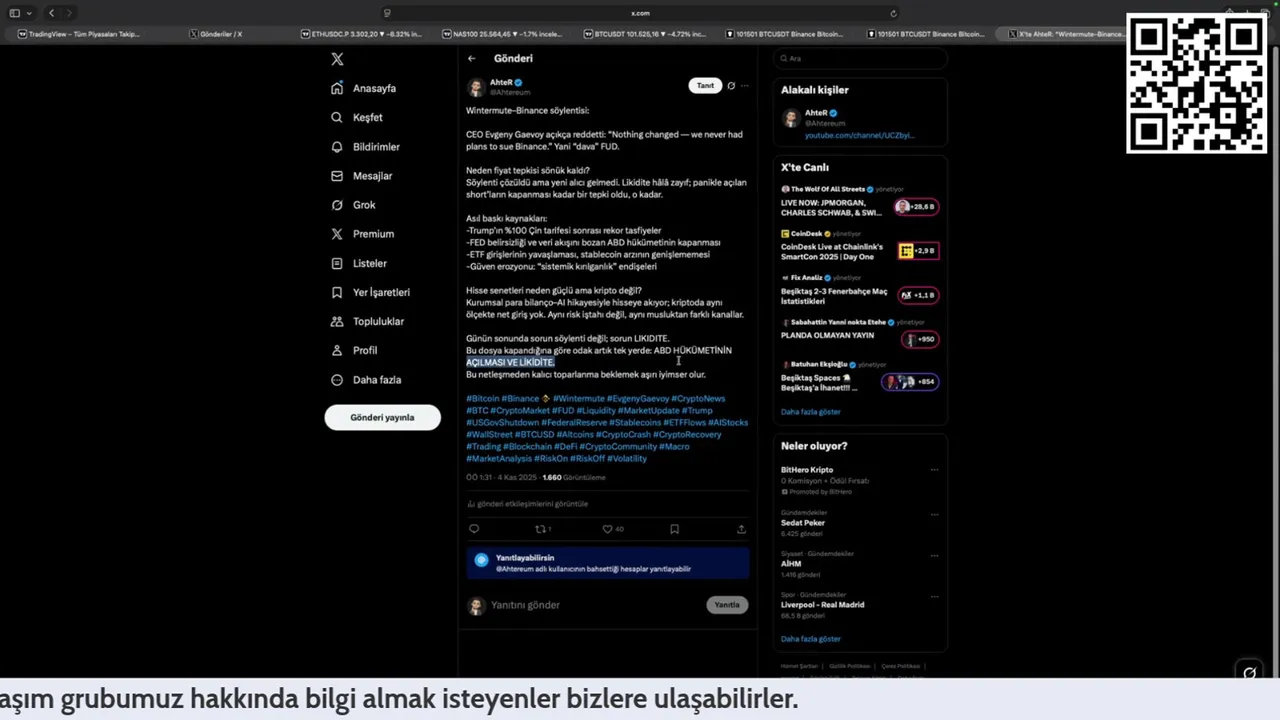Click the reply bubble icon under the post
1280x720 pixels.
coord(474,529)
